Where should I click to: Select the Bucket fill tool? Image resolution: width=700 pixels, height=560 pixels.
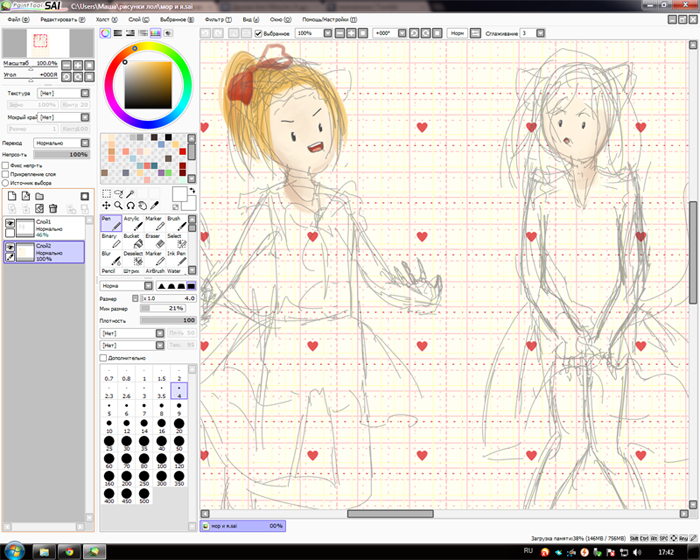coord(131,240)
